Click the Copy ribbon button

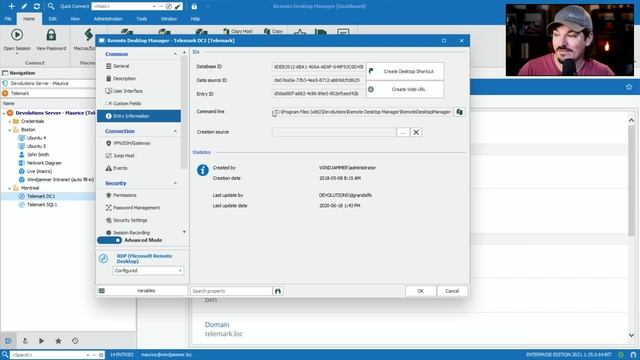click(x=273, y=31)
